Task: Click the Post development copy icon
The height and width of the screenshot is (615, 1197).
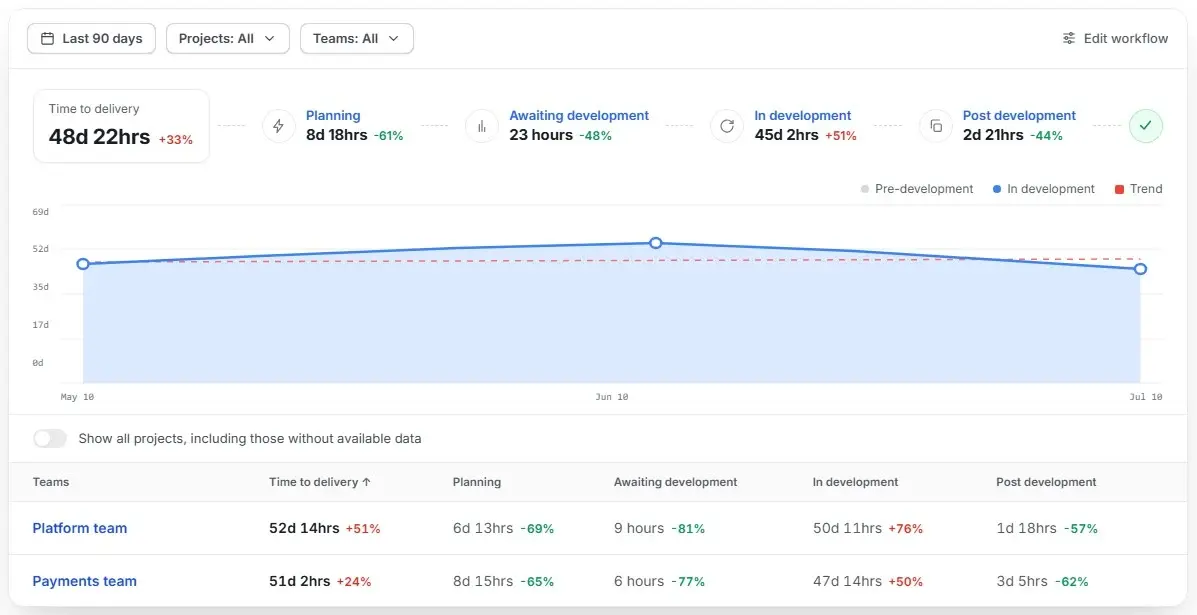Action: click(936, 126)
